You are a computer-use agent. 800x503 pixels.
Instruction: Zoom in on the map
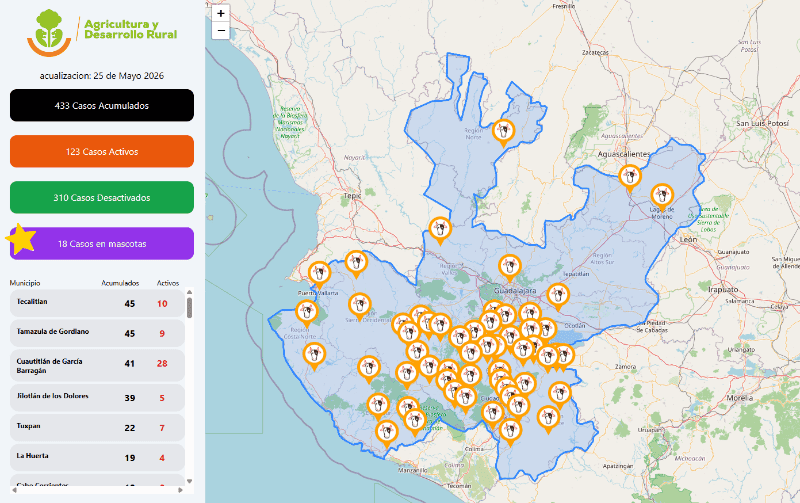pos(220,14)
